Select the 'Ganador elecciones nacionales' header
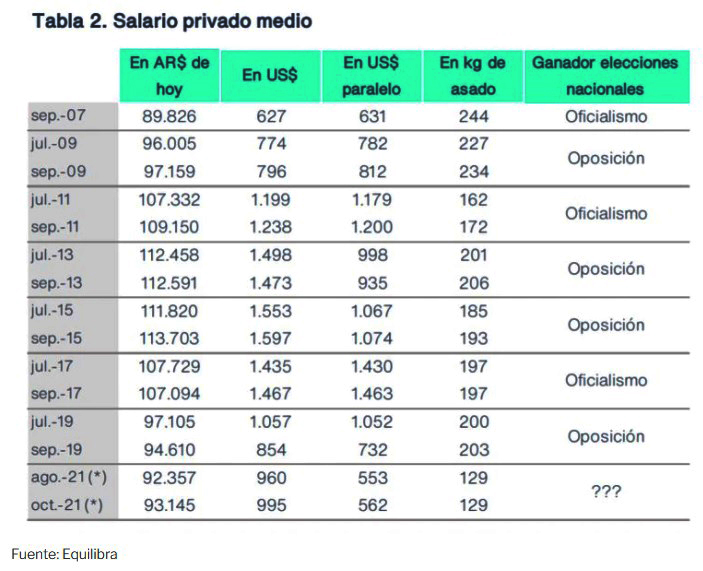The width and height of the screenshot is (703, 571). point(605,76)
